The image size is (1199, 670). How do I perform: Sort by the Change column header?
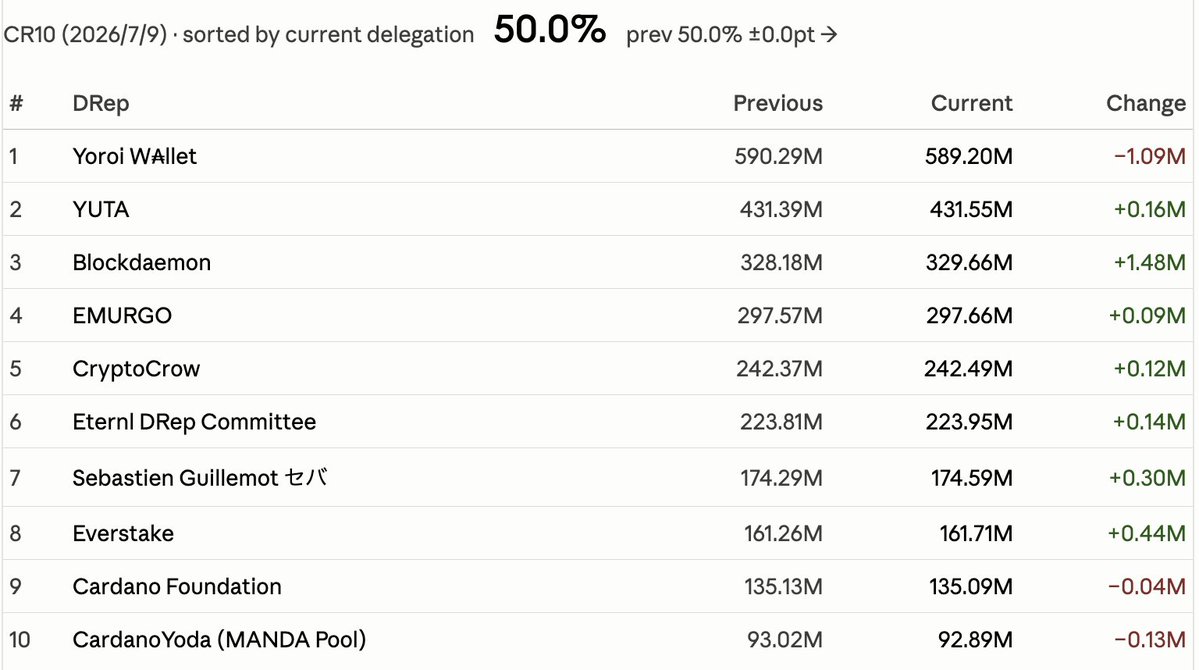[1145, 103]
